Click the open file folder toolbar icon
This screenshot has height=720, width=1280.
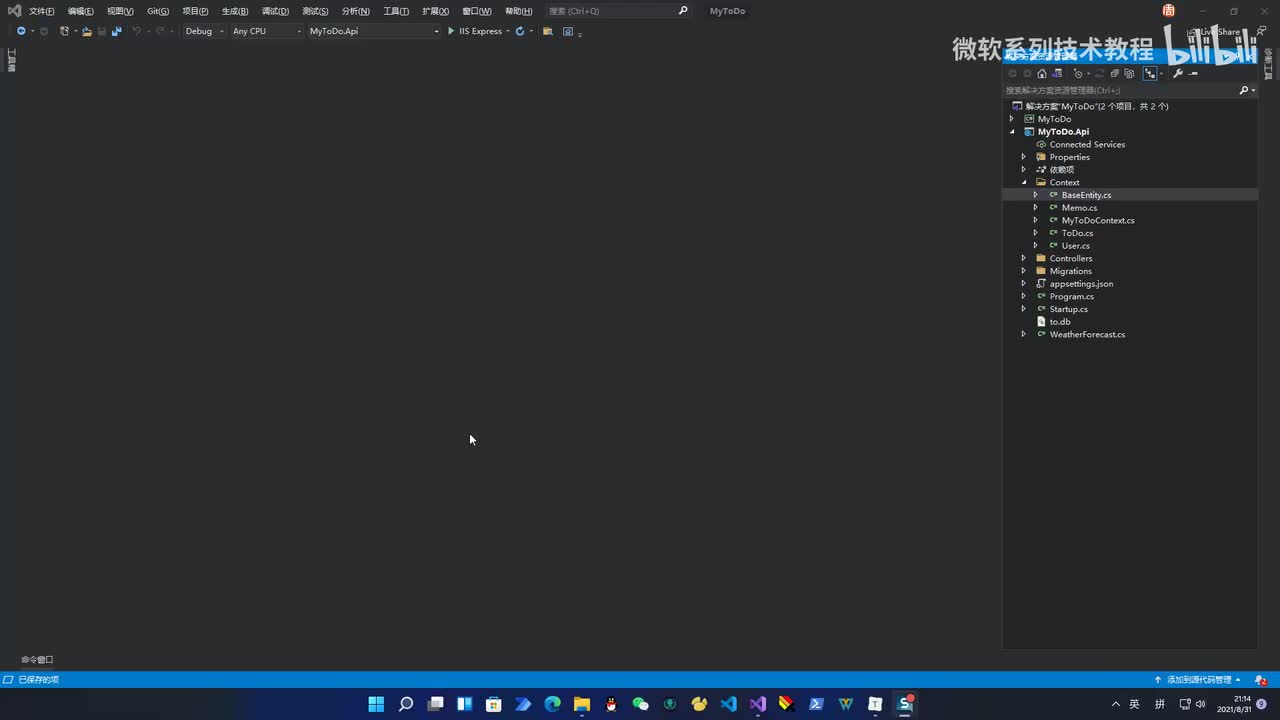(87, 31)
